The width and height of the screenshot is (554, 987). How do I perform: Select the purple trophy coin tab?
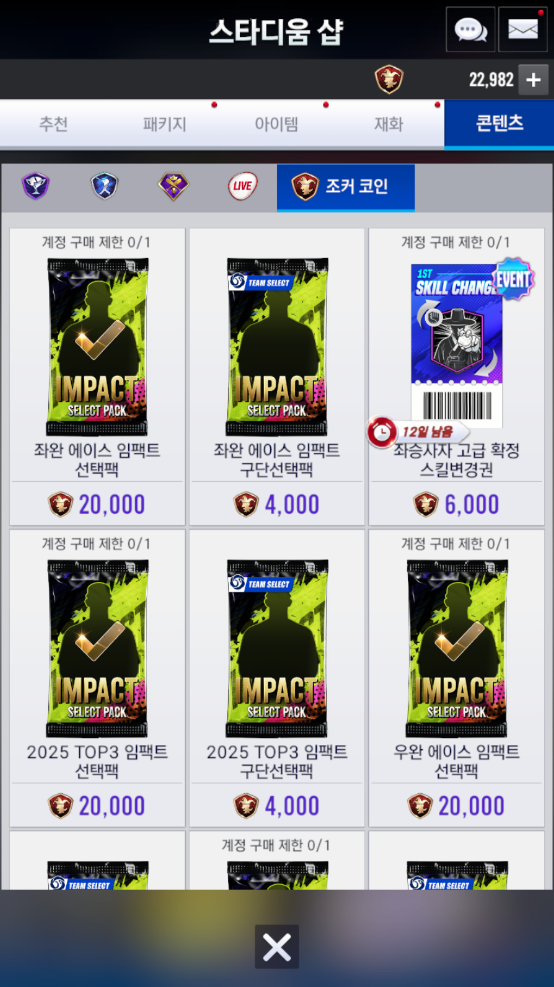(x=35, y=186)
